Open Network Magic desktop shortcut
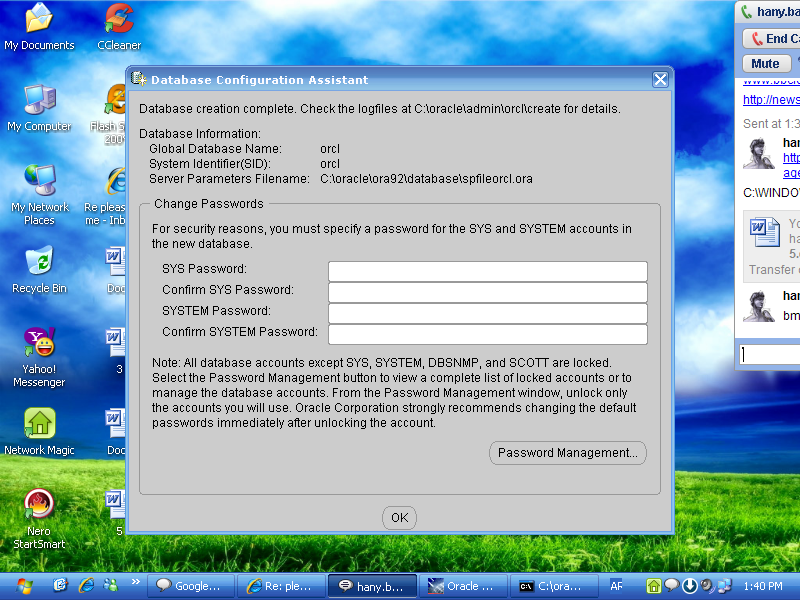This screenshot has width=800, height=600. coord(39,424)
